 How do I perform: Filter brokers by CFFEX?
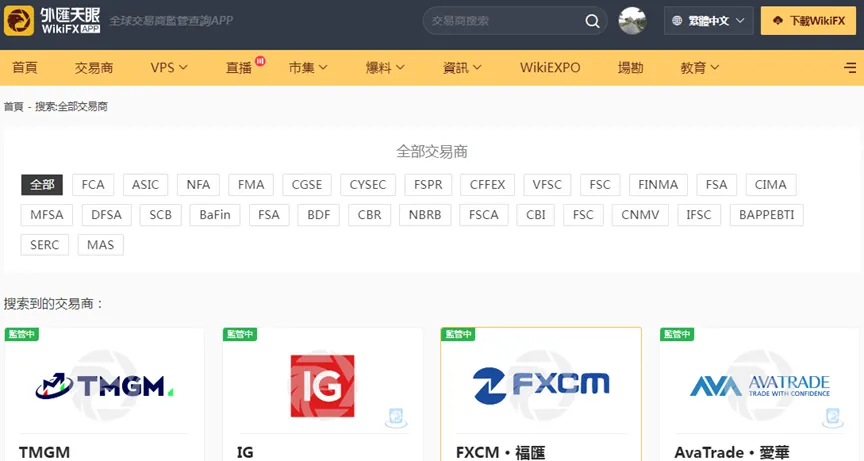tap(488, 185)
